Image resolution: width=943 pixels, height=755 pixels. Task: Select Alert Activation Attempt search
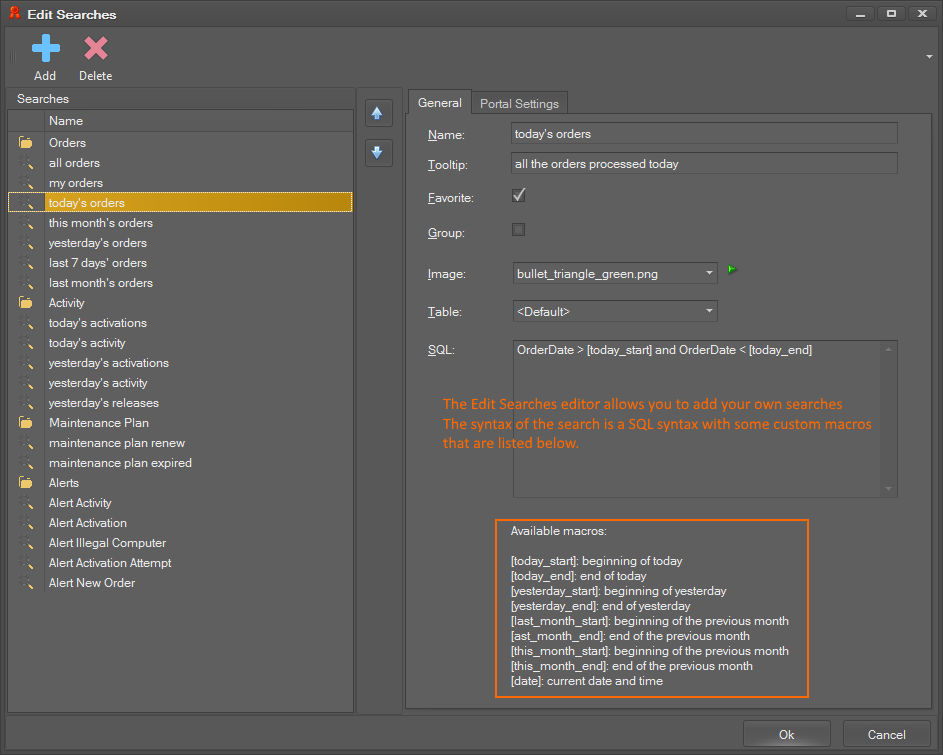pyautogui.click(x=180, y=562)
